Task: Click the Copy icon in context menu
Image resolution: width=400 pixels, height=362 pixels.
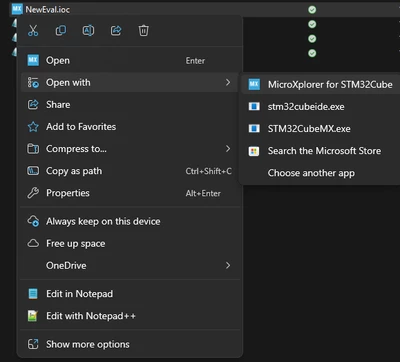Action: click(x=61, y=31)
